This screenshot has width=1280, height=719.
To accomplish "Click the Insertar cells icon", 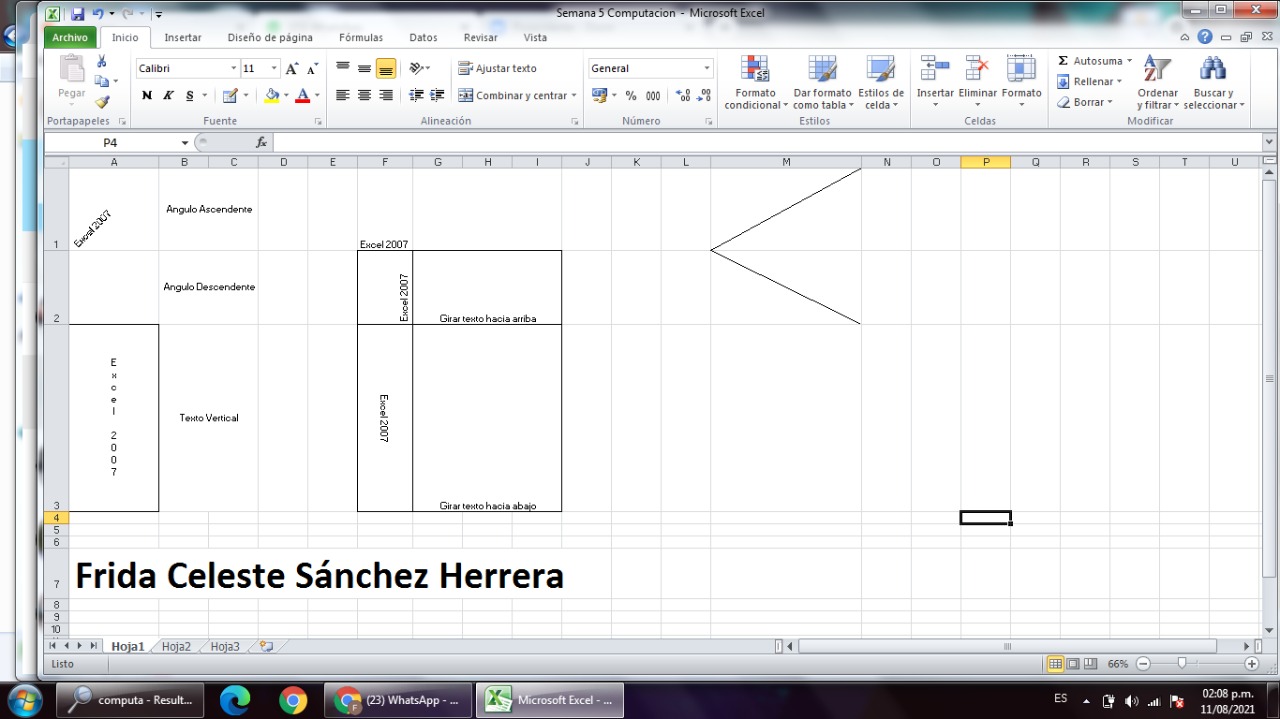I will (935, 68).
